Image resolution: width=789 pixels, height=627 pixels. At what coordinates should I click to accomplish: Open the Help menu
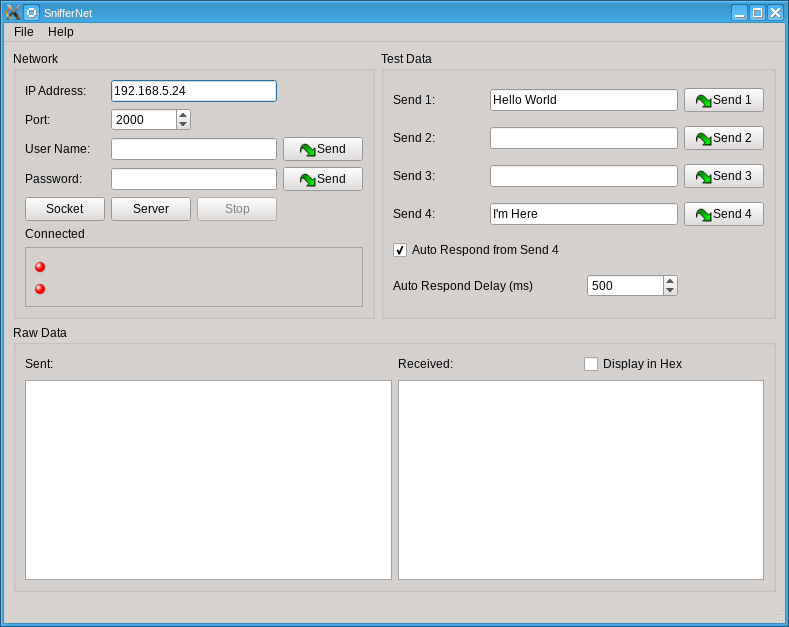click(x=61, y=32)
